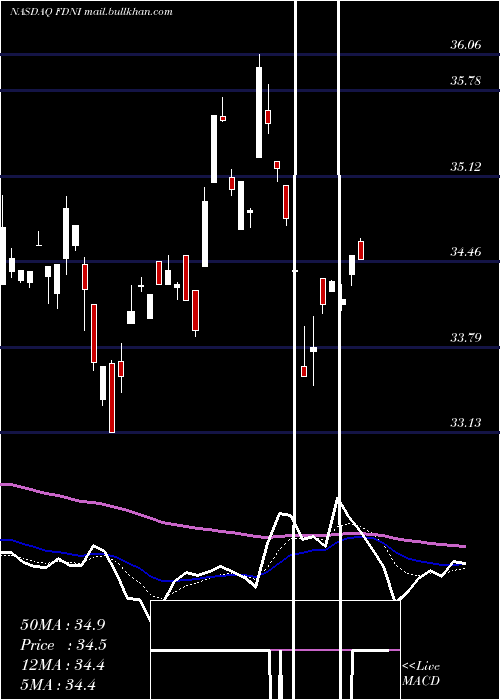
Task: Click the Price : 34.5 readout
Action: pyautogui.click(x=63, y=645)
